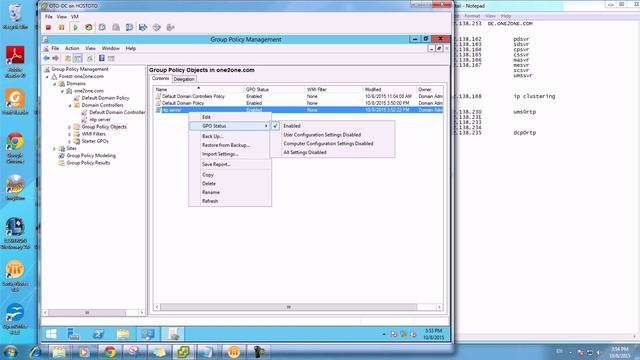Open Windows Media Player from host taskbar
This screenshot has height=360, width=640.
click(84, 352)
